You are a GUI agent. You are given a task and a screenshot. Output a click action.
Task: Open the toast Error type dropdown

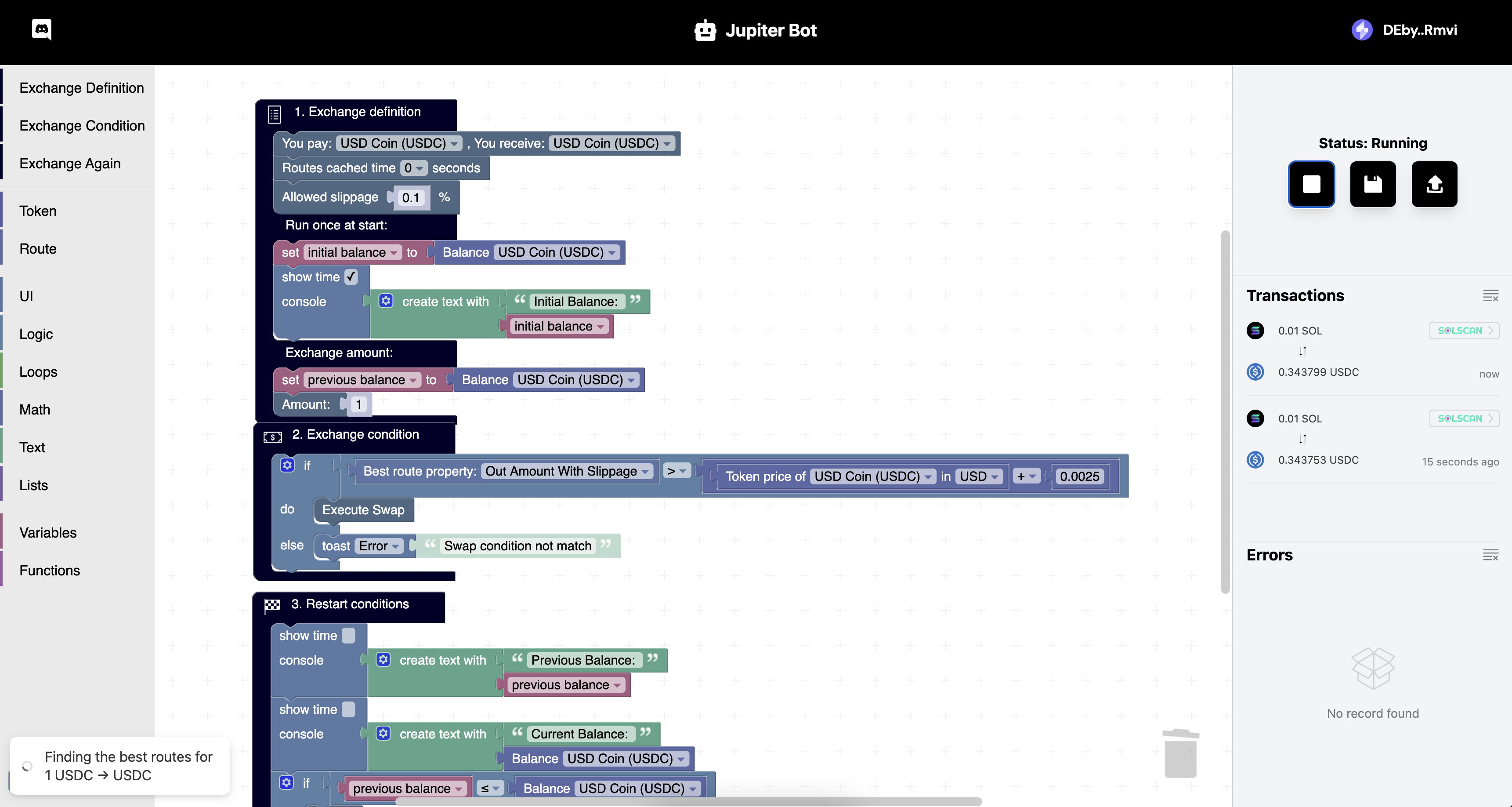(379, 546)
